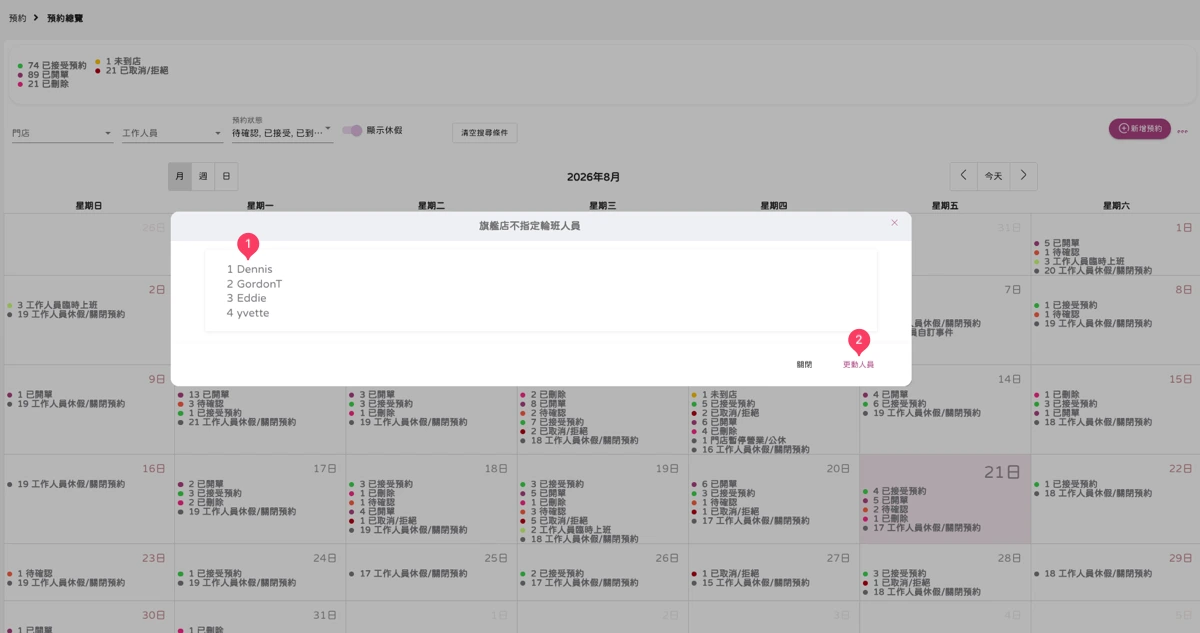
Task: Click the '74 已接受預約' summary entry
Action: click(x=57, y=65)
